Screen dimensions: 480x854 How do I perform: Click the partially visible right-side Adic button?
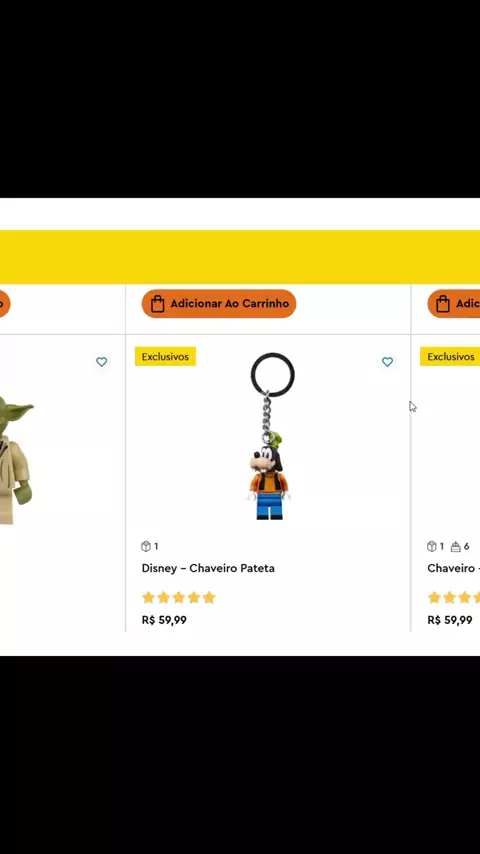(x=454, y=303)
